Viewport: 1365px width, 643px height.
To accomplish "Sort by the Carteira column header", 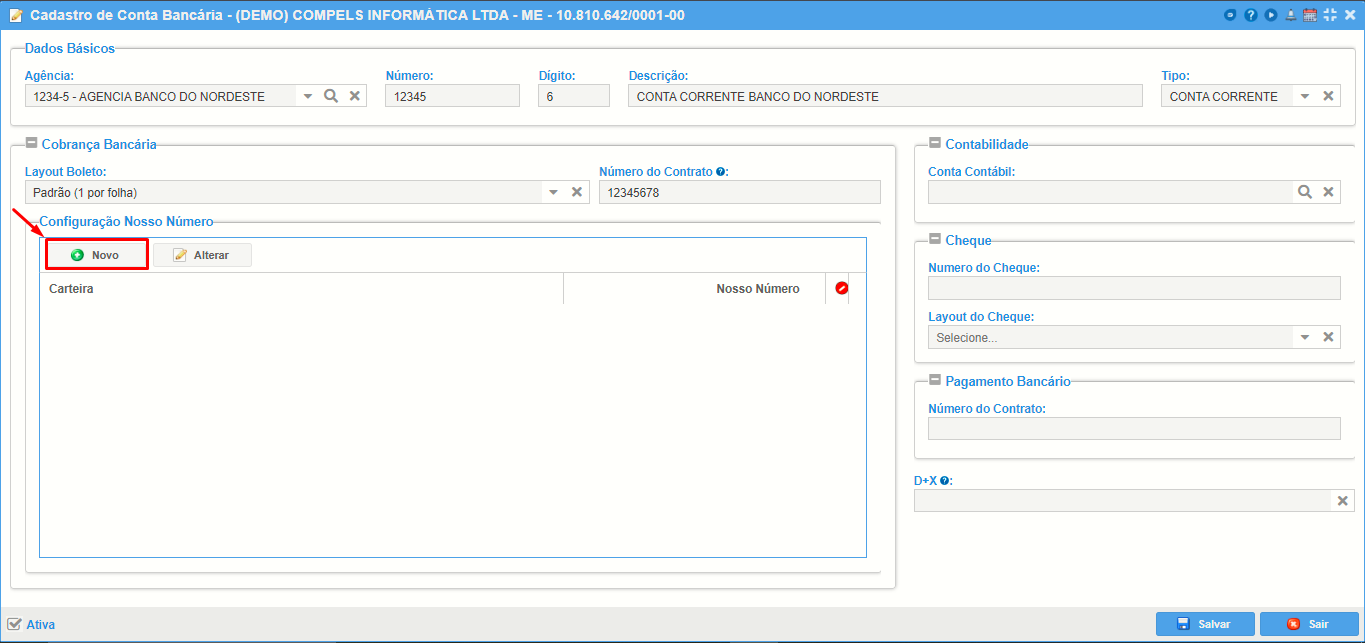I will pyautogui.click(x=301, y=288).
